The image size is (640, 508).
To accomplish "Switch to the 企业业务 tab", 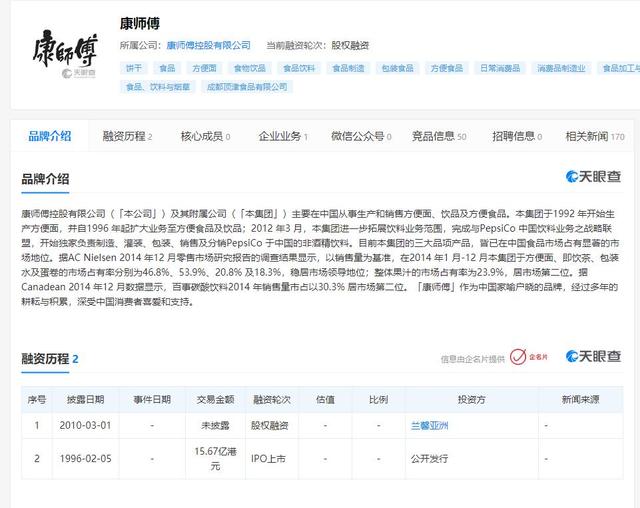I will [283, 136].
